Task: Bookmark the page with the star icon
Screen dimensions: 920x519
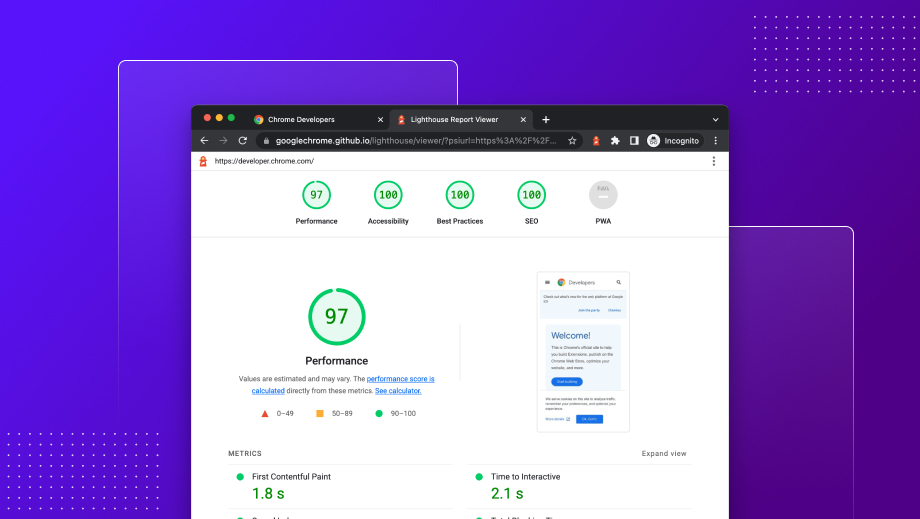Action: [x=572, y=141]
